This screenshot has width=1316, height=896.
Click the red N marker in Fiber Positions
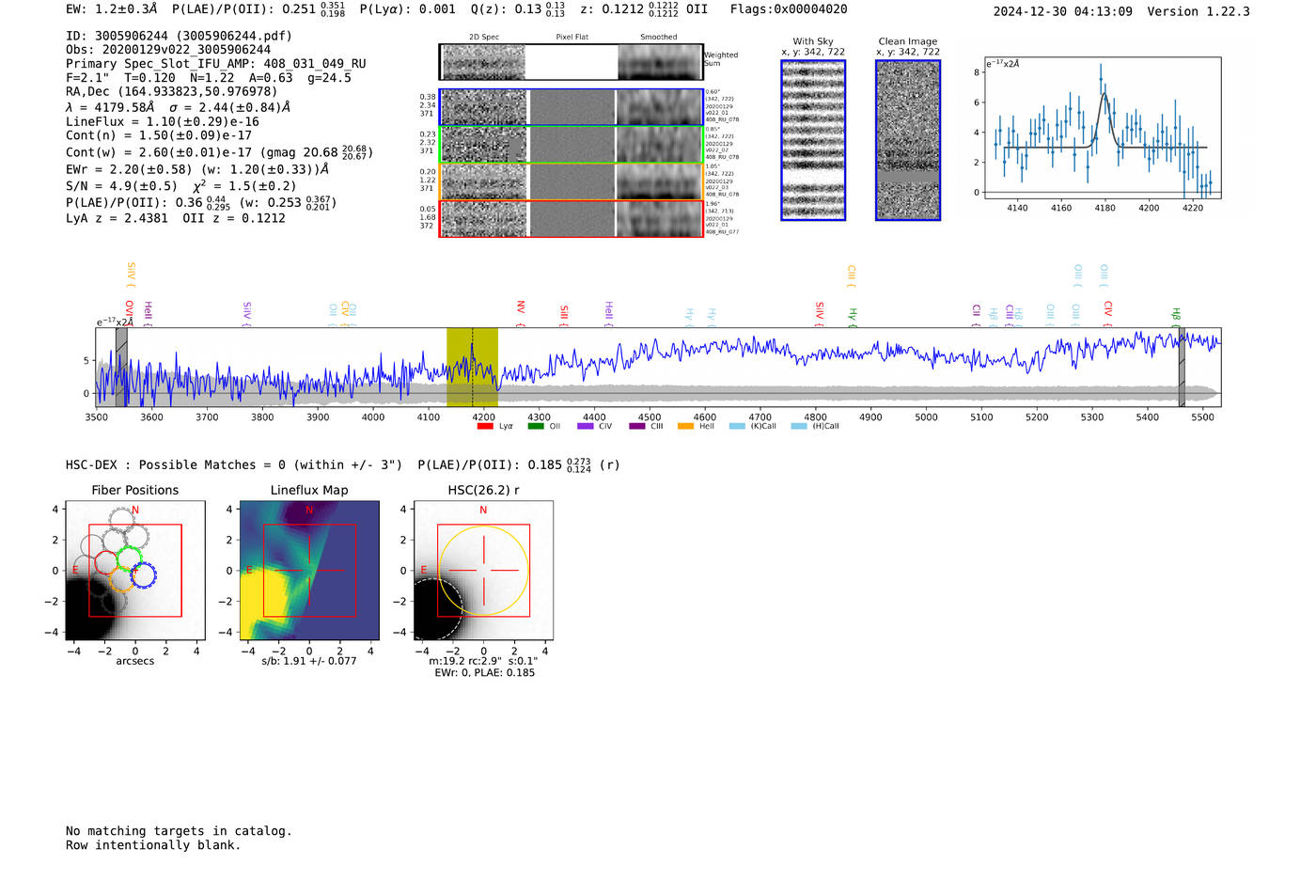coord(135,511)
